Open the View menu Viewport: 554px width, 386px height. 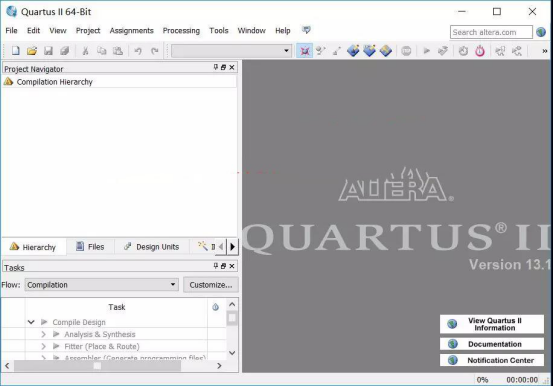(x=58, y=30)
